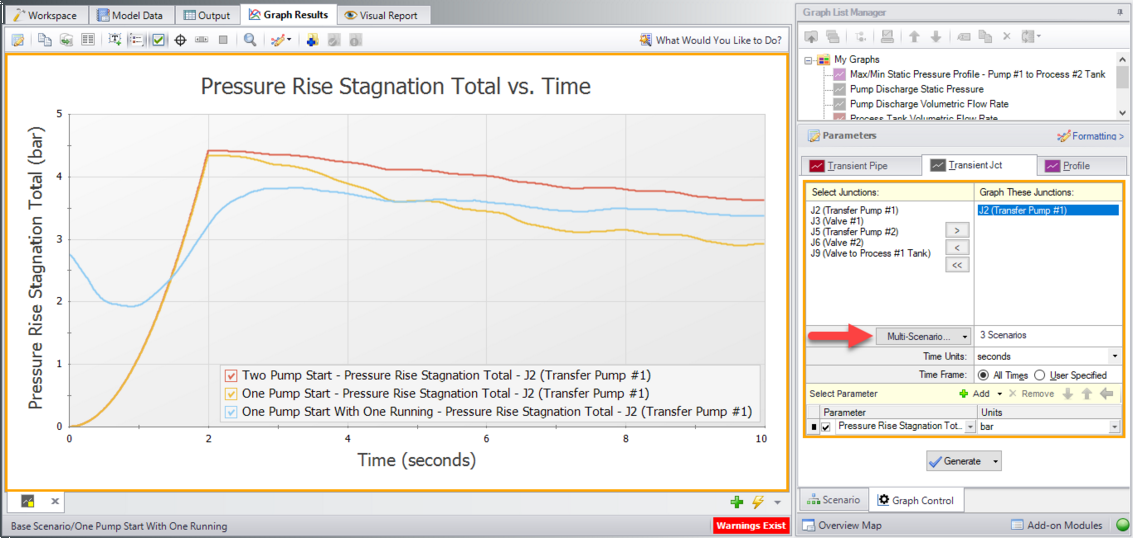The height and width of the screenshot is (538, 1133).
Task: Switch to the Scenario tab
Action: coord(832,500)
